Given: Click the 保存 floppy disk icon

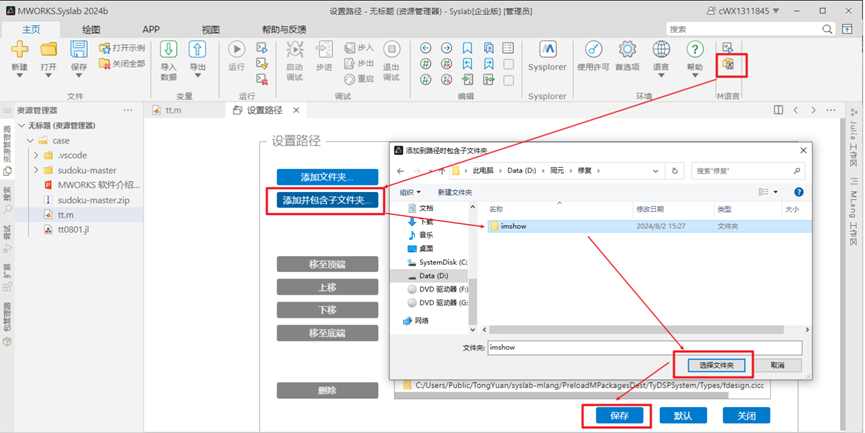Looking at the screenshot, I should [79, 49].
